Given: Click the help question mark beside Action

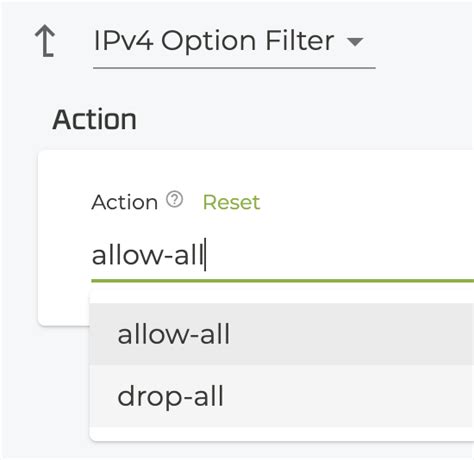Looking at the screenshot, I should click(x=175, y=200).
